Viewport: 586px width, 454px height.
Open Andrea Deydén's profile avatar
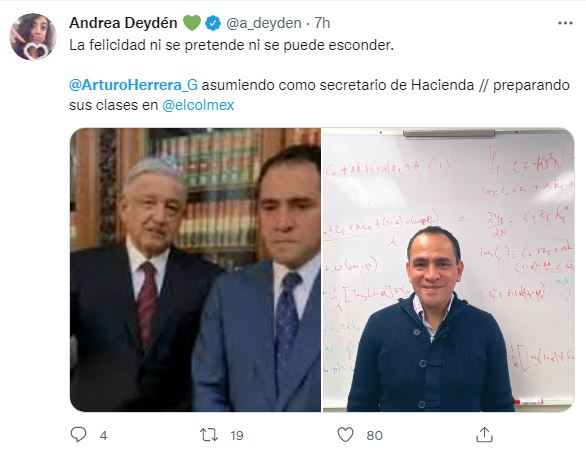coord(33,37)
